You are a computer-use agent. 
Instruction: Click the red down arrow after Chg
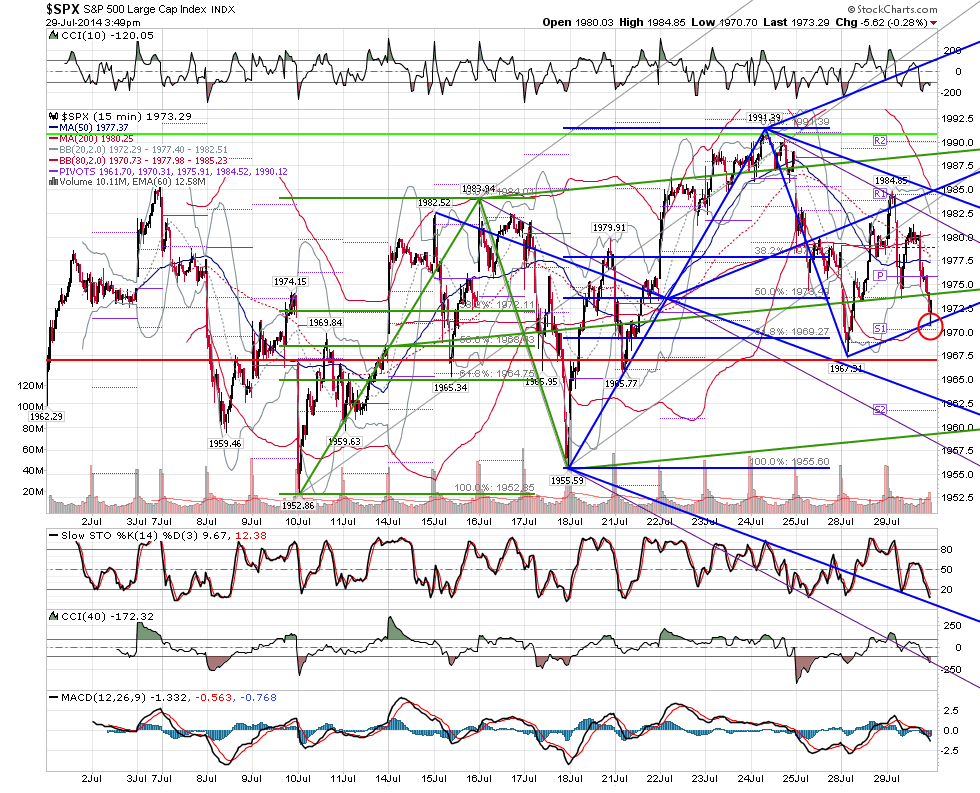pyautogui.click(x=934, y=22)
